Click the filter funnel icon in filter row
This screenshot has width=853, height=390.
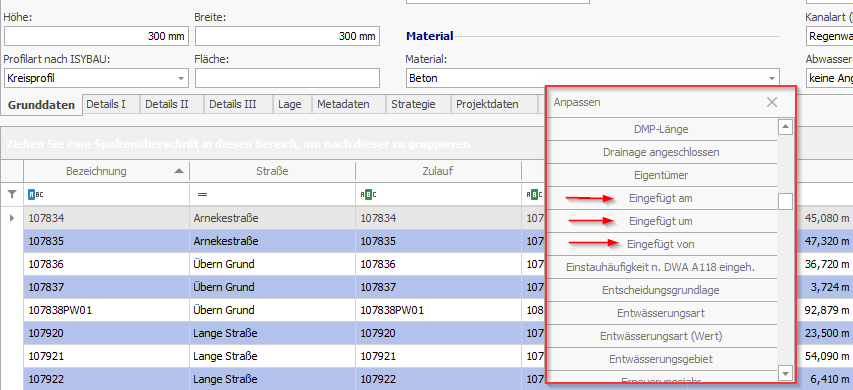[x=12, y=194]
